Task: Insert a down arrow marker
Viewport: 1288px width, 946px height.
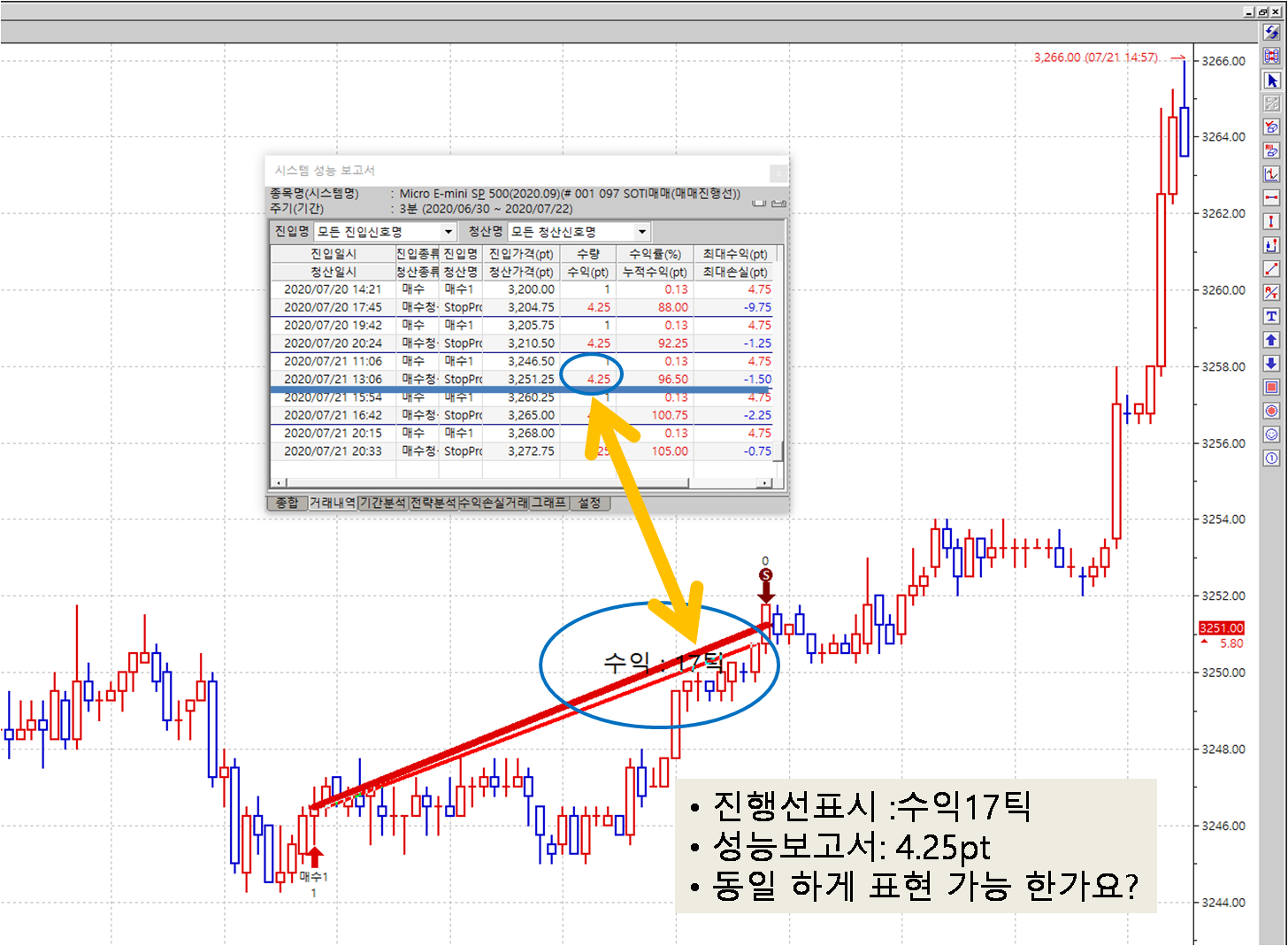Action: tap(1271, 364)
